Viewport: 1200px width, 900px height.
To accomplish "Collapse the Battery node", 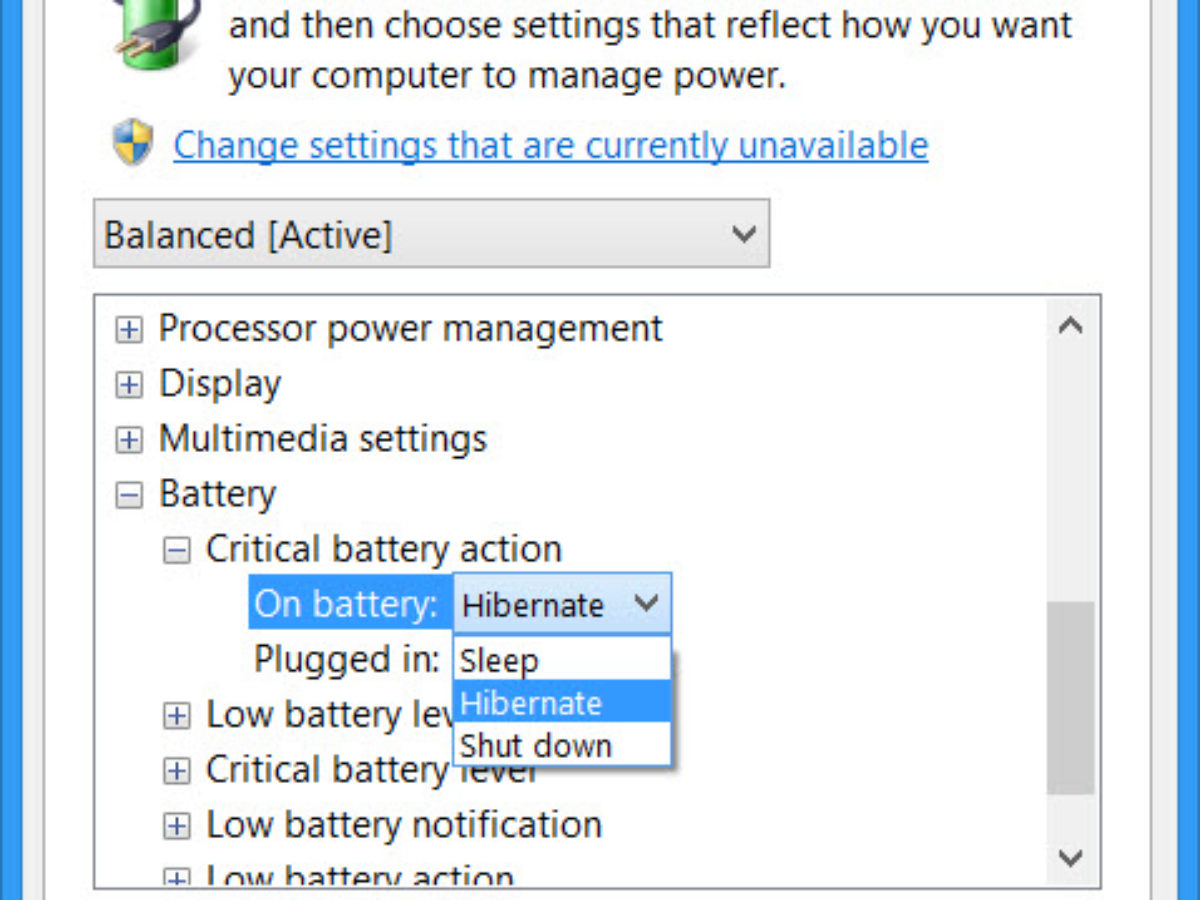I will pyautogui.click(x=128, y=495).
